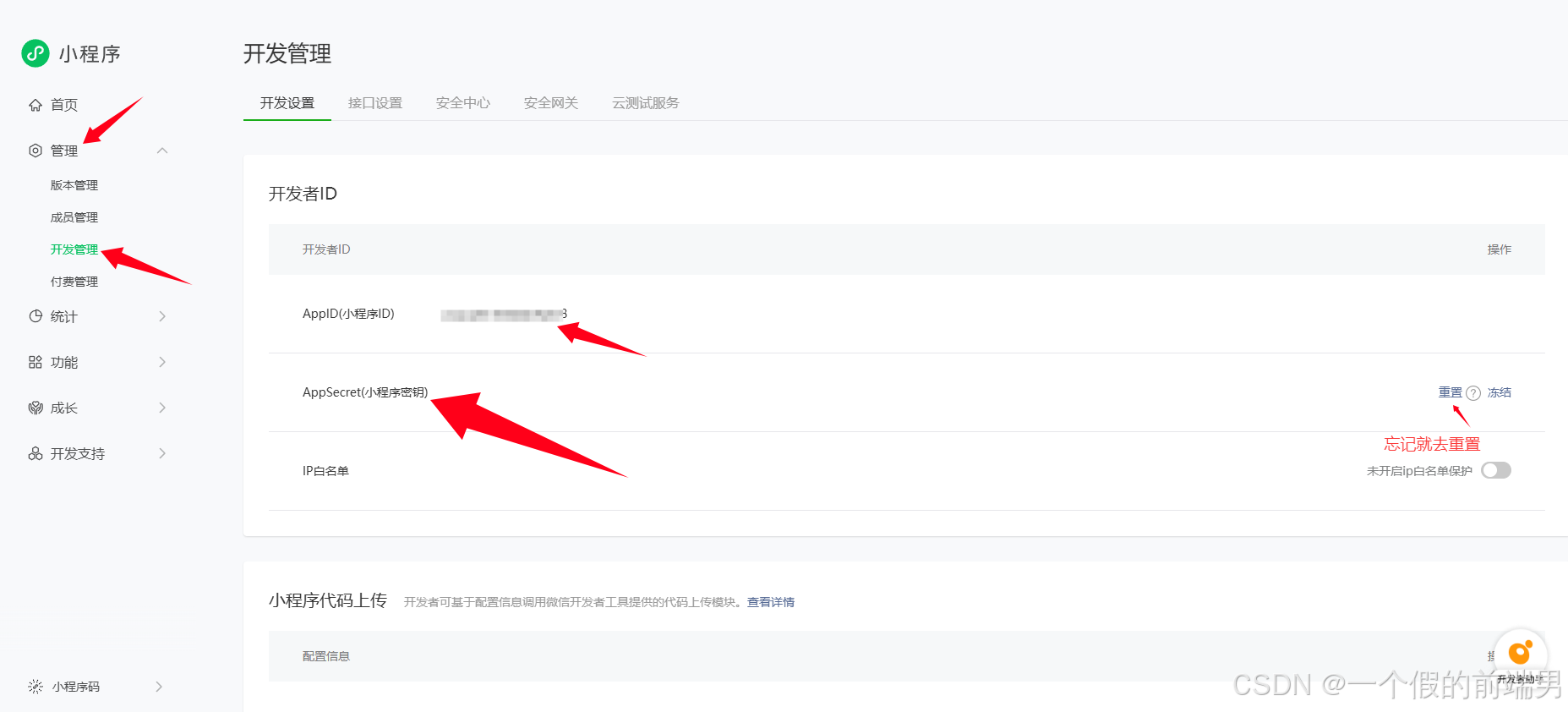
Task: Click the 成长 sidebar menu label
Action: 64,408
